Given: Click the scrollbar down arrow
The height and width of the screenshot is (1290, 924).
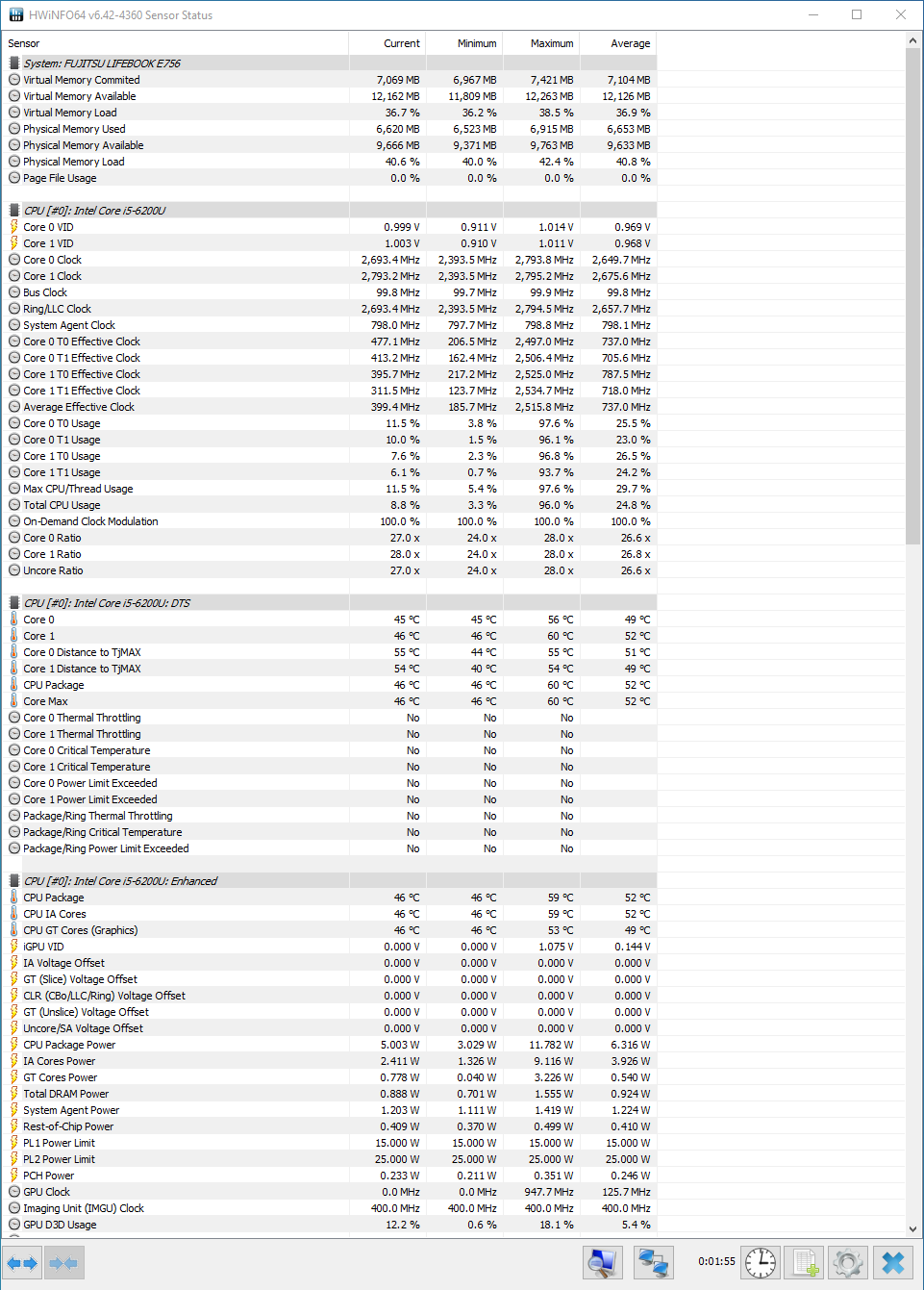Looking at the screenshot, I should click(913, 1229).
